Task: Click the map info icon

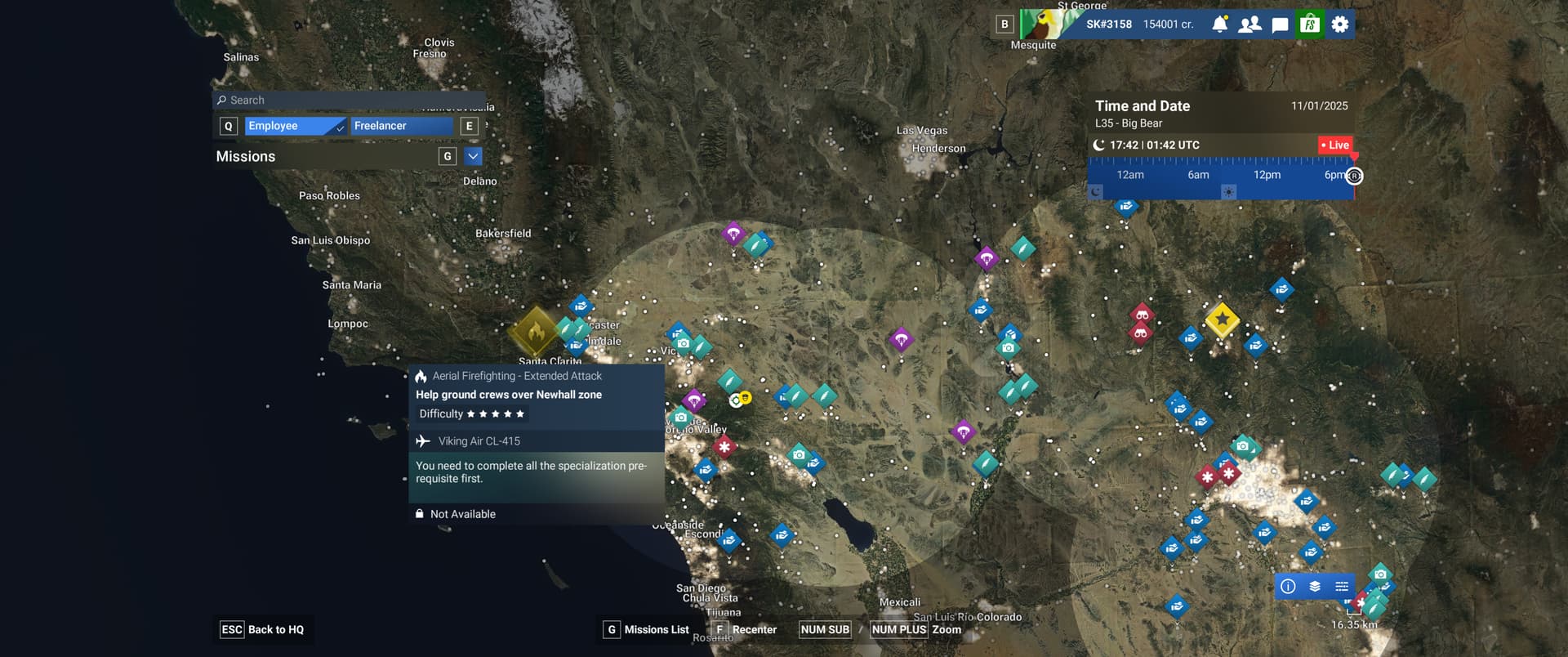Action: 1288,586
